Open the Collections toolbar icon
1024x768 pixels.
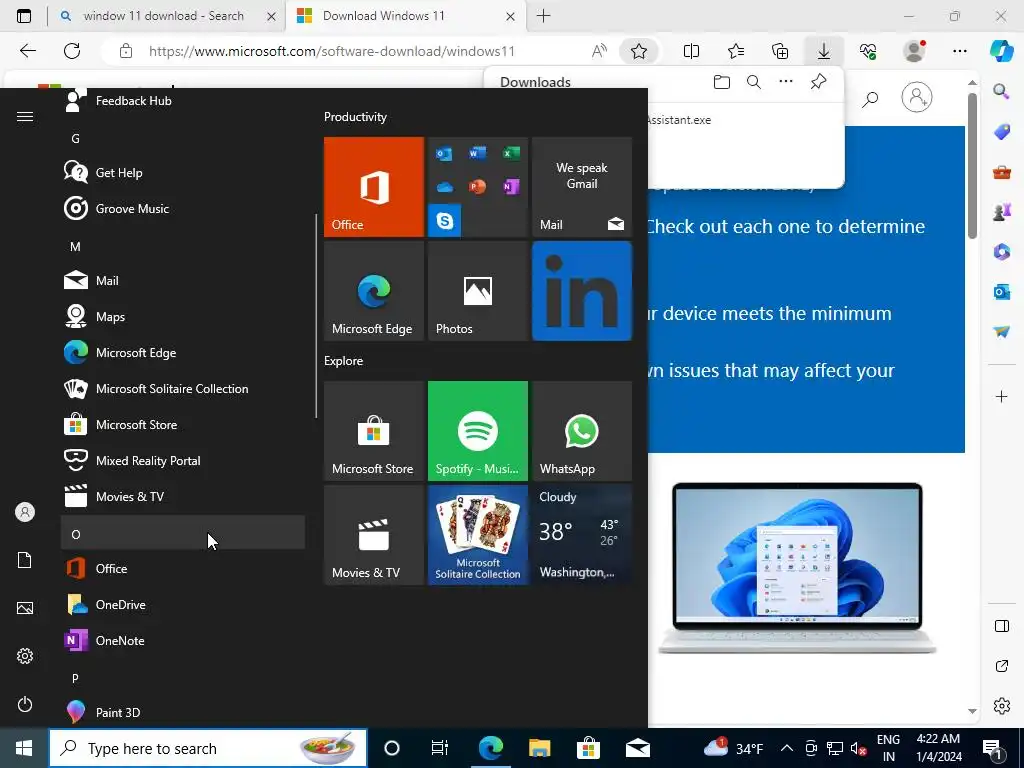780,51
